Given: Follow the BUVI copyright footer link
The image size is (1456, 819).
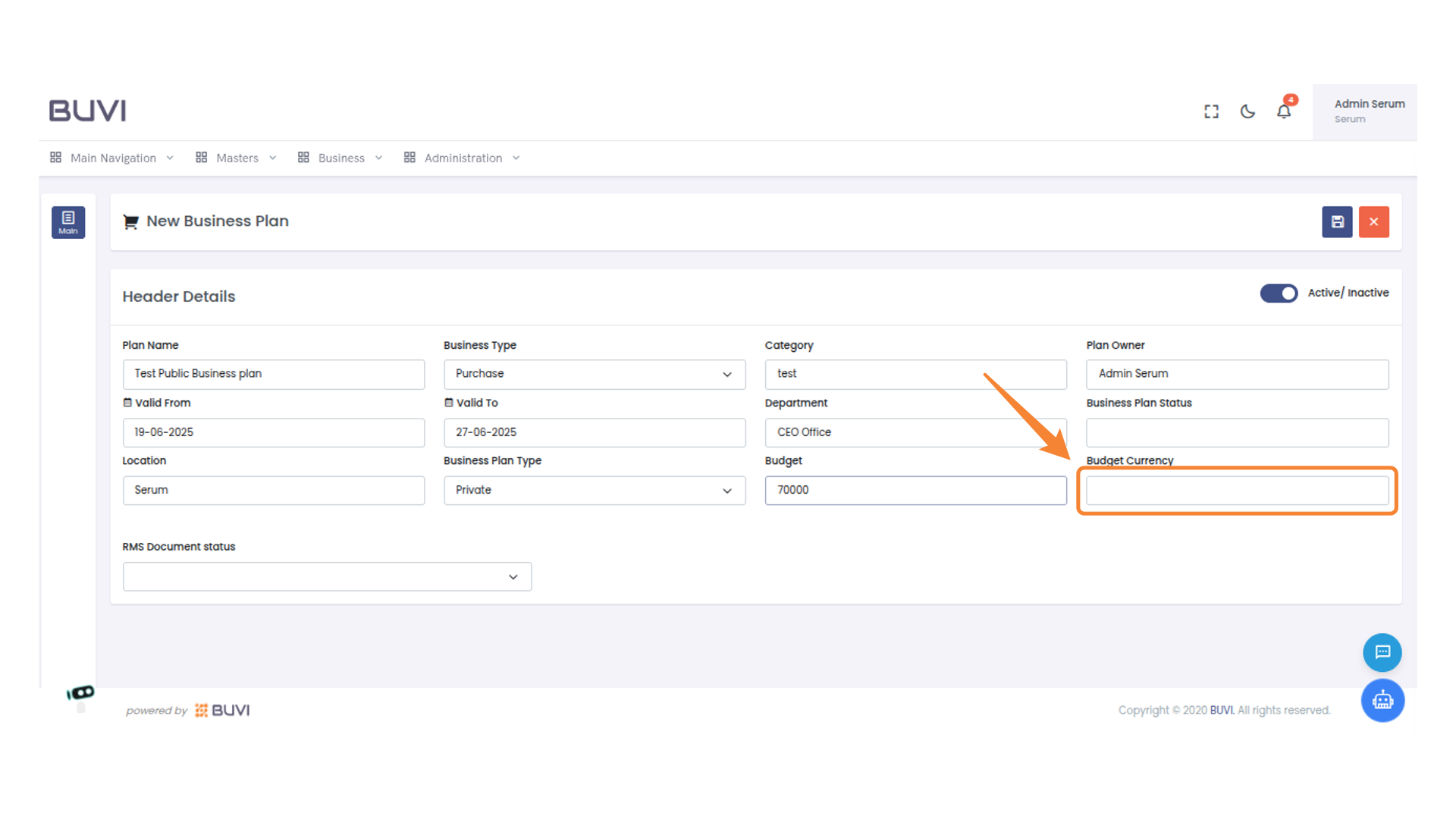Looking at the screenshot, I should click(1222, 711).
